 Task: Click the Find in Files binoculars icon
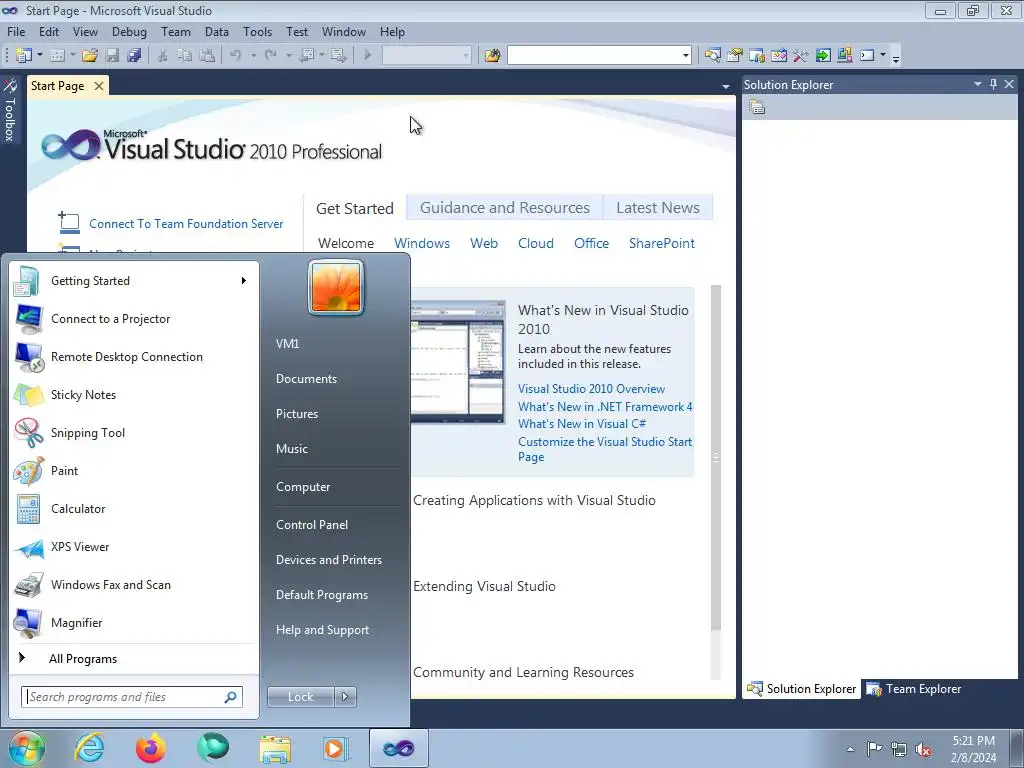492,56
